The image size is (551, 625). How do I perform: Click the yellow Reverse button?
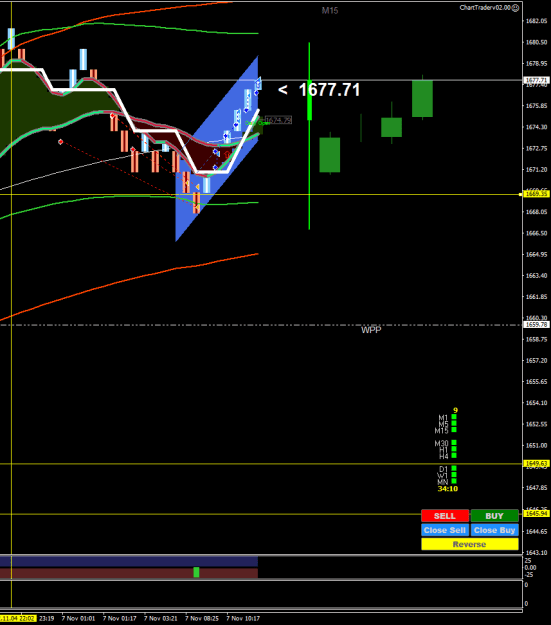tap(470, 544)
